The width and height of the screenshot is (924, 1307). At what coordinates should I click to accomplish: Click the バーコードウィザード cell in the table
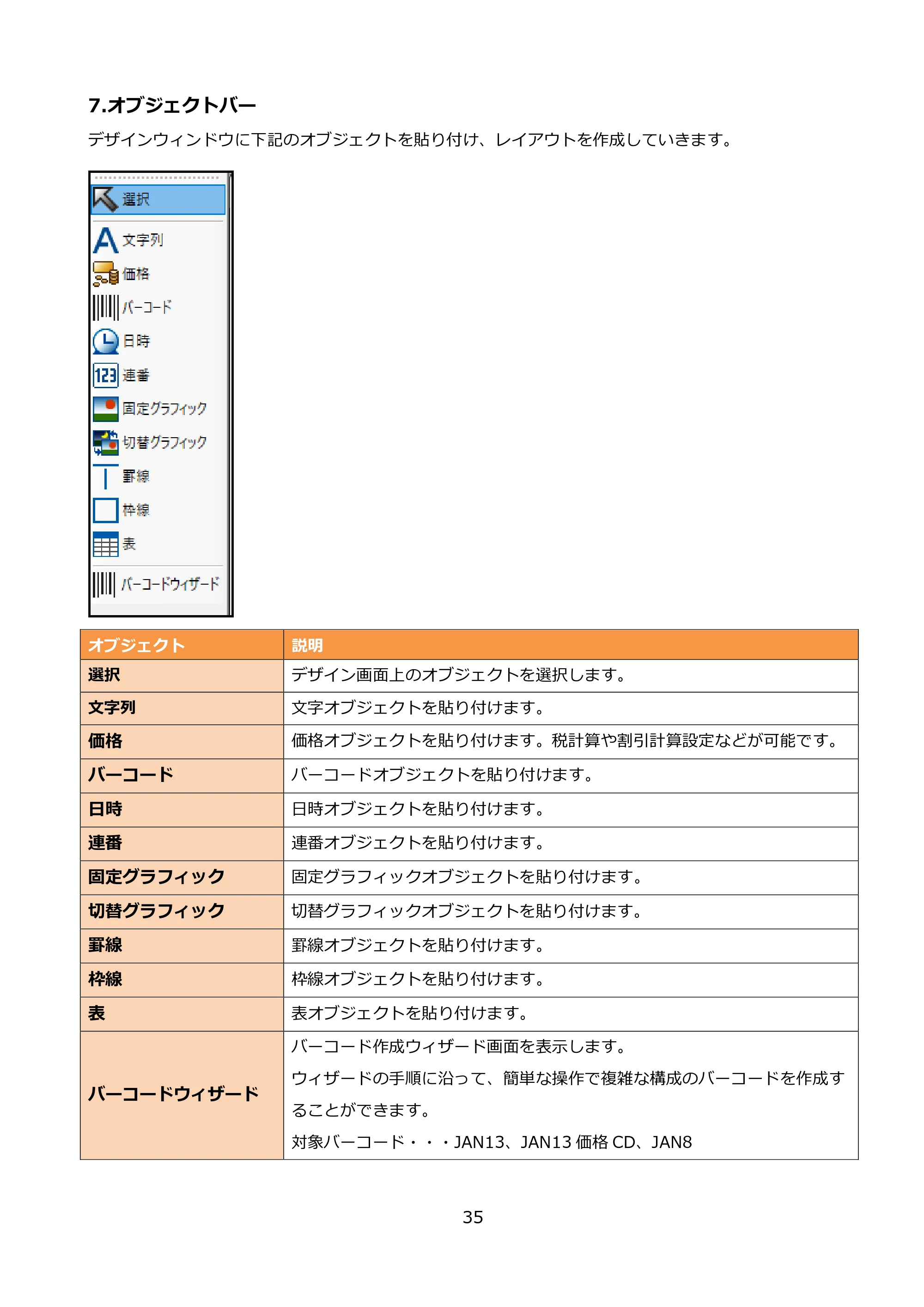tap(182, 1095)
